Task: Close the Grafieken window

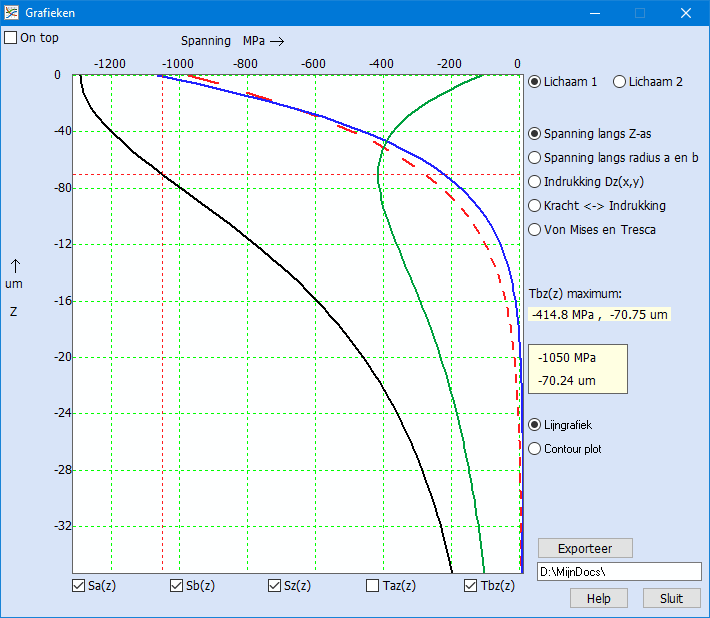Action: pyautogui.click(x=686, y=13)
